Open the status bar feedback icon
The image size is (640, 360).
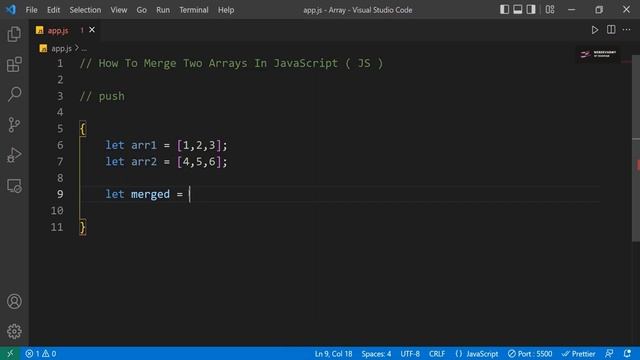[609, 353]
